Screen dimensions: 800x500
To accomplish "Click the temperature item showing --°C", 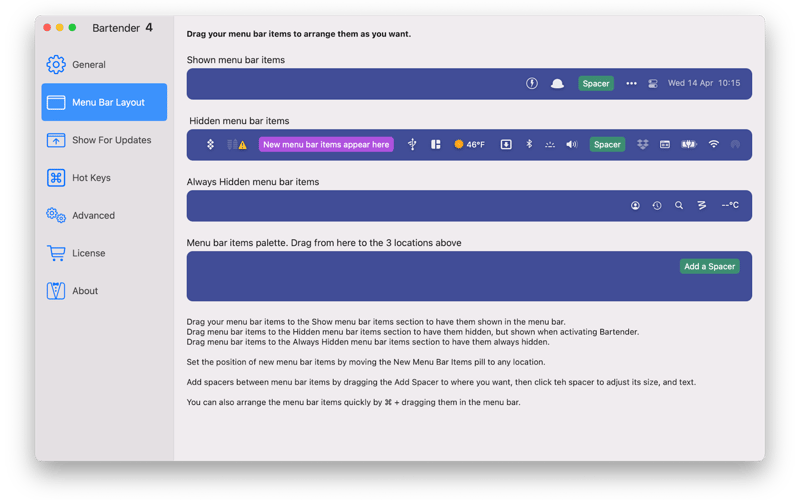I will tap(730, 205).
